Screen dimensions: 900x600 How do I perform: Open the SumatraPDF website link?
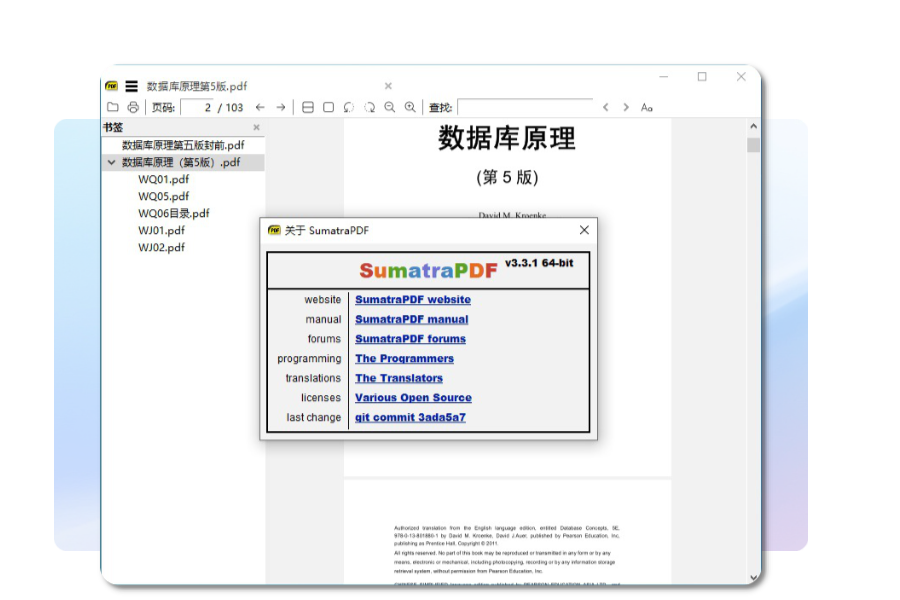pos(413,300)
